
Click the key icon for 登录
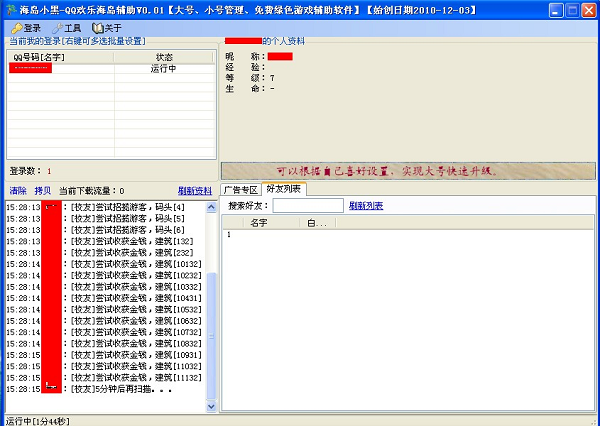pos(17,28)
